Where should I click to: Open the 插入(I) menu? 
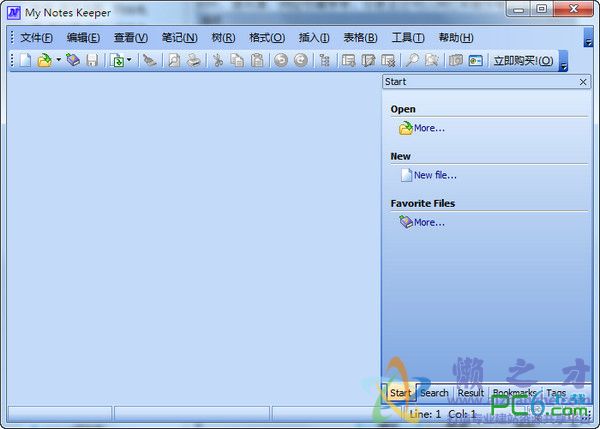(x=313, y=38)
